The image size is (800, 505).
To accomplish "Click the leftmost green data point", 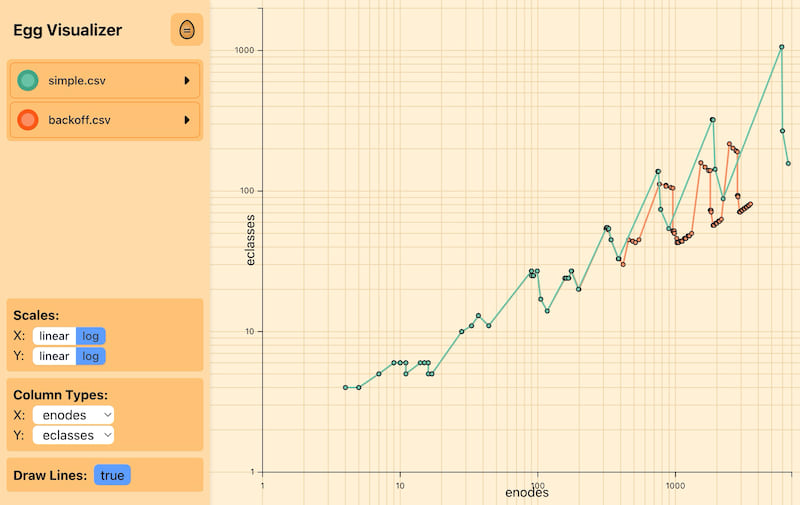I will click(346, 387).
